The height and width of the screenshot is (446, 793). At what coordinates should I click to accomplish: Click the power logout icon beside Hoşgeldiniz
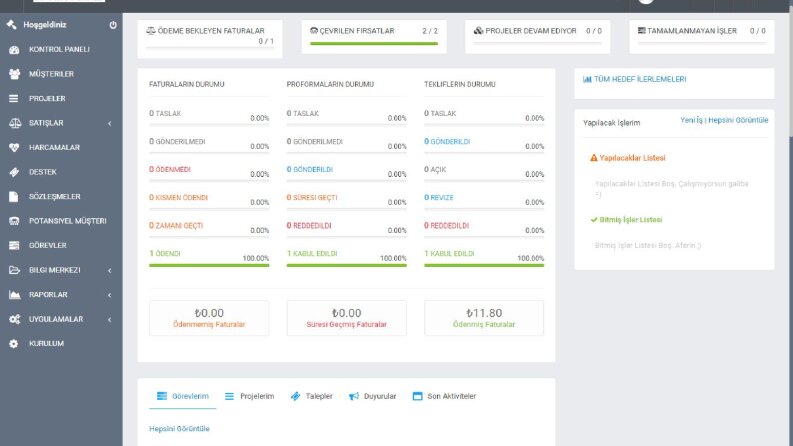coord(113,25)
